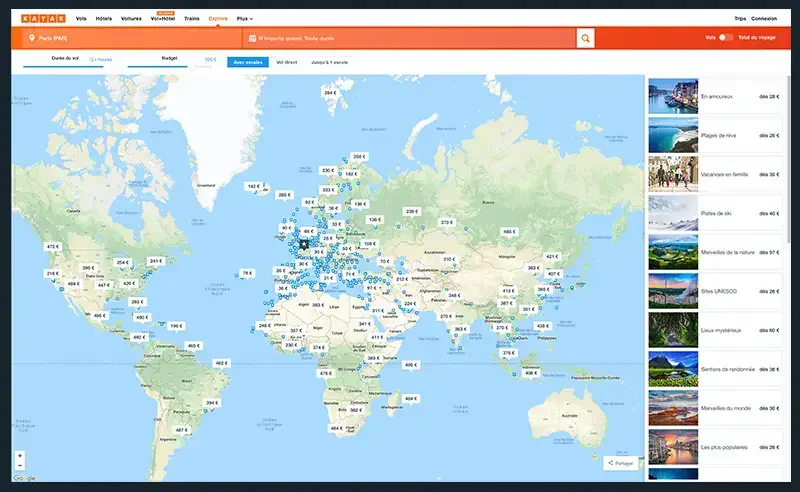Click the Paris origin marker on map
Viewport: 800px width, 492px height.
pos(305,242)
